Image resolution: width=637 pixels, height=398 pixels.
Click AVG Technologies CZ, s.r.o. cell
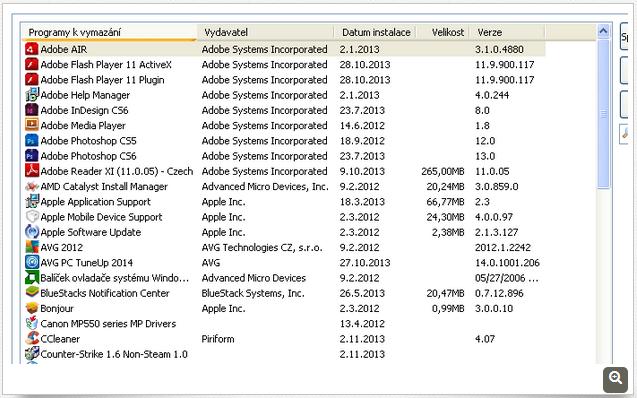click(262, 247)
